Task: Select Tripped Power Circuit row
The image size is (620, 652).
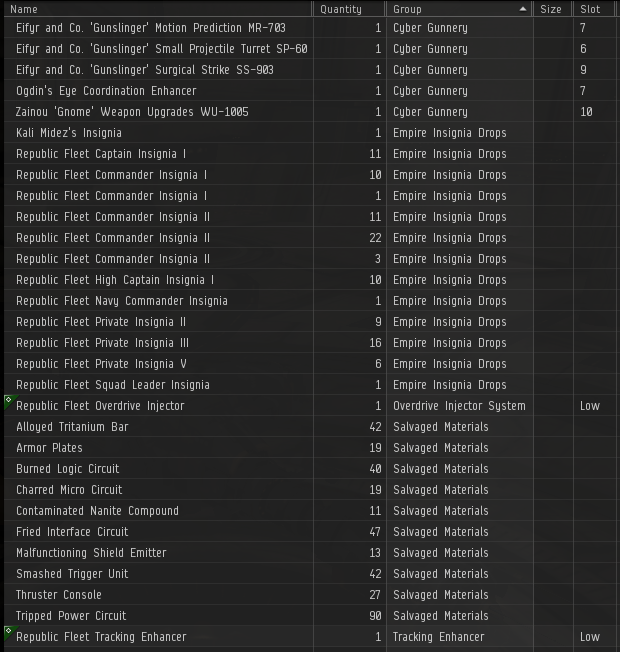Action: click(x=73, y=616)
